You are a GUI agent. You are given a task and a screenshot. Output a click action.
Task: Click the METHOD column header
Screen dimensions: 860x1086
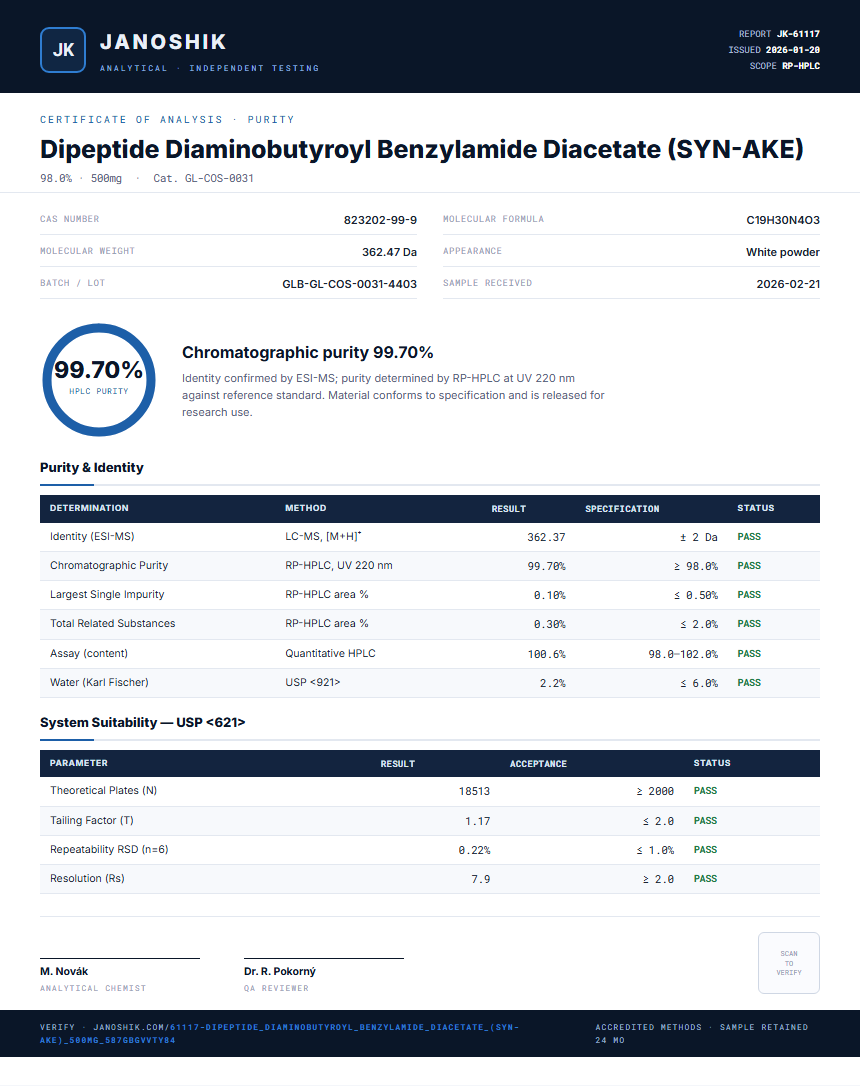click(x=305, y=508)
